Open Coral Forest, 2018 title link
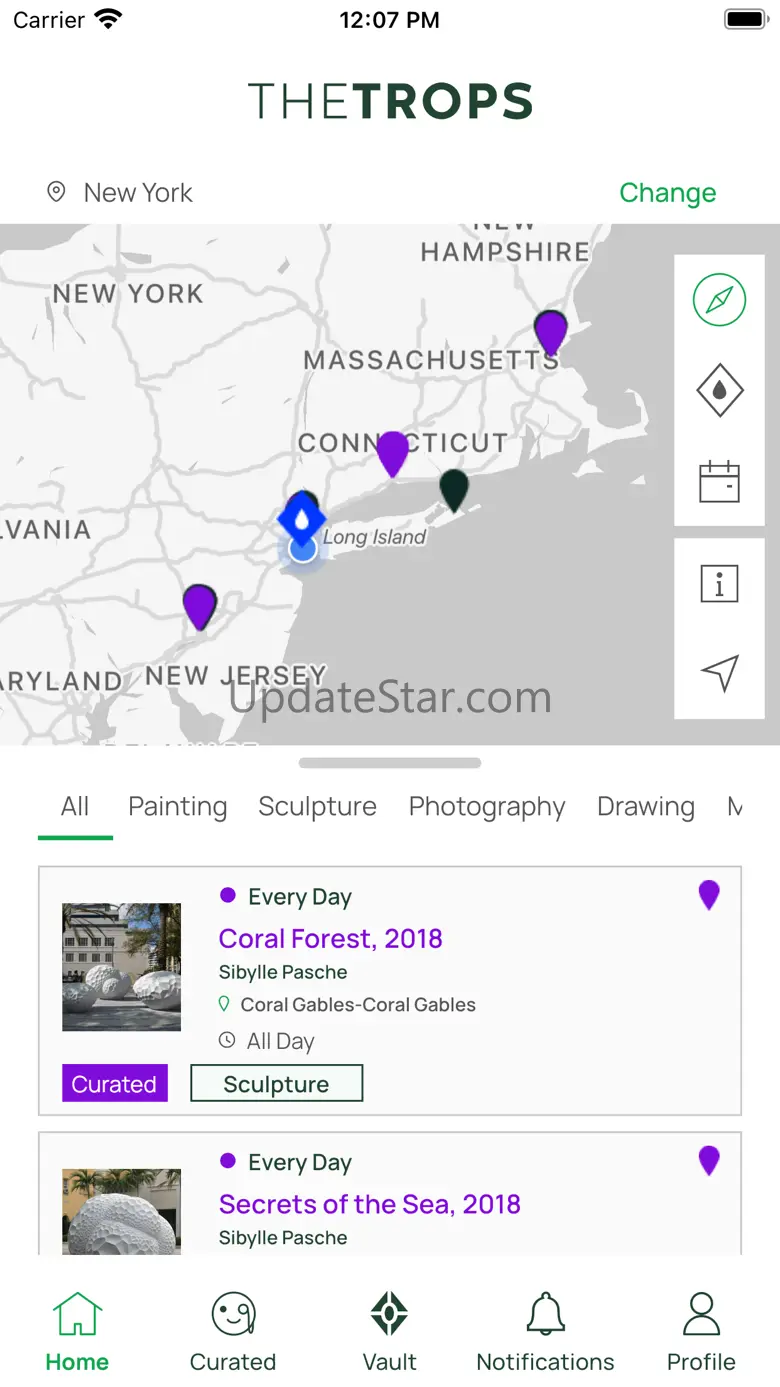This screenshot has height=1387, width=780. (330, 938)
